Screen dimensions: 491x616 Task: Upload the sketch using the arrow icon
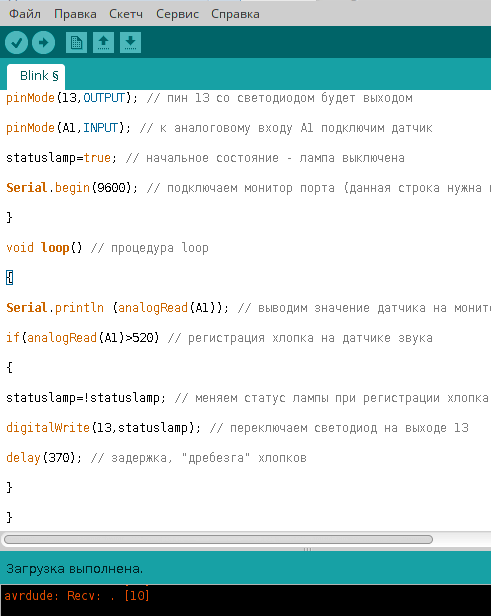click(x=43, y=42)
